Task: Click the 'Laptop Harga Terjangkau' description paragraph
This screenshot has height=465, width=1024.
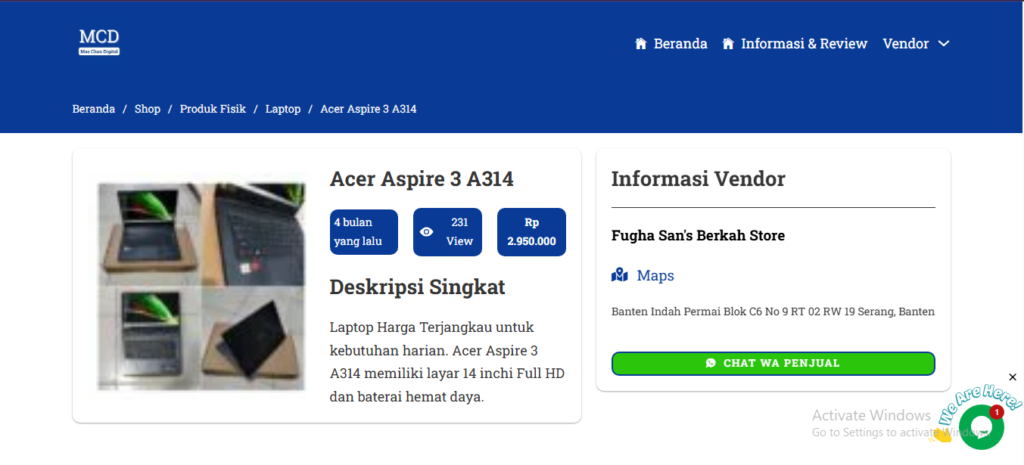Action: click(447, 362)
